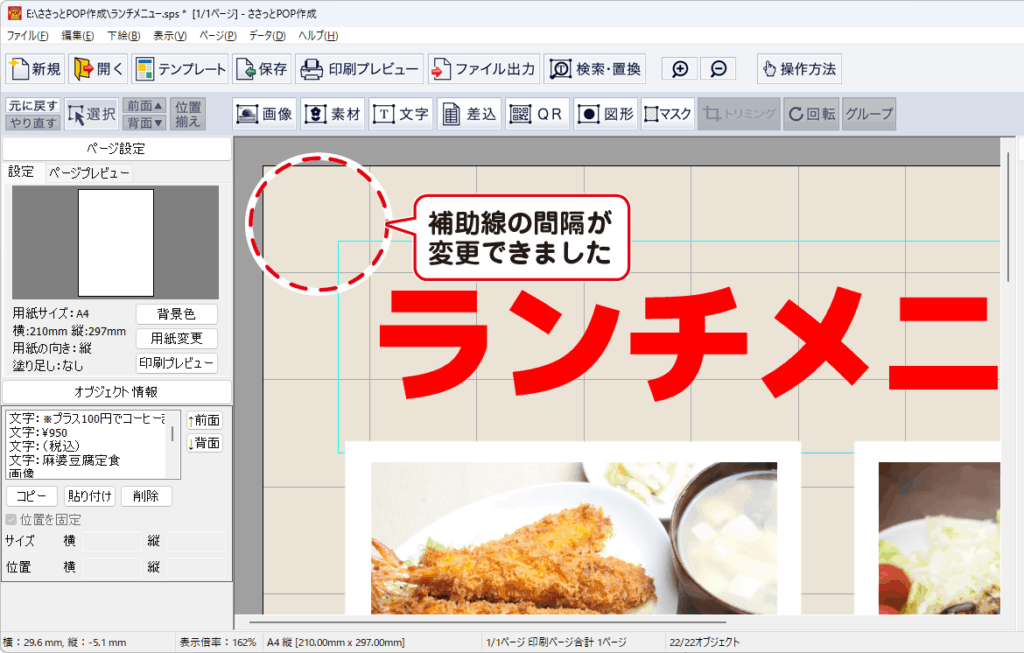Toggle the 位置を固定 checkbox
This screenshot has height=653, width=1024.
(x=12, y=520)
